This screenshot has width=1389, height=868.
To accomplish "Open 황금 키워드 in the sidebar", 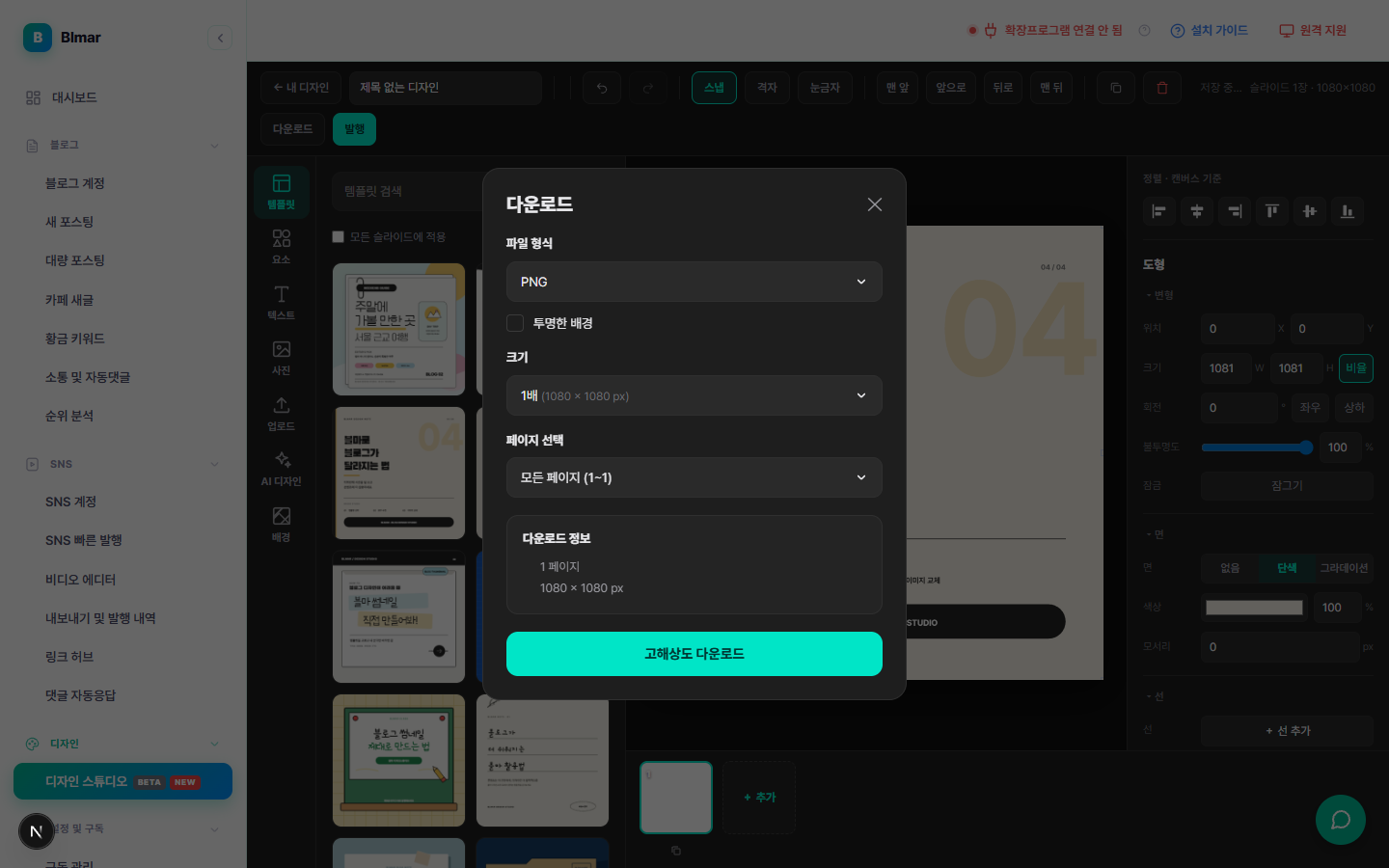I will click(75, 339).
